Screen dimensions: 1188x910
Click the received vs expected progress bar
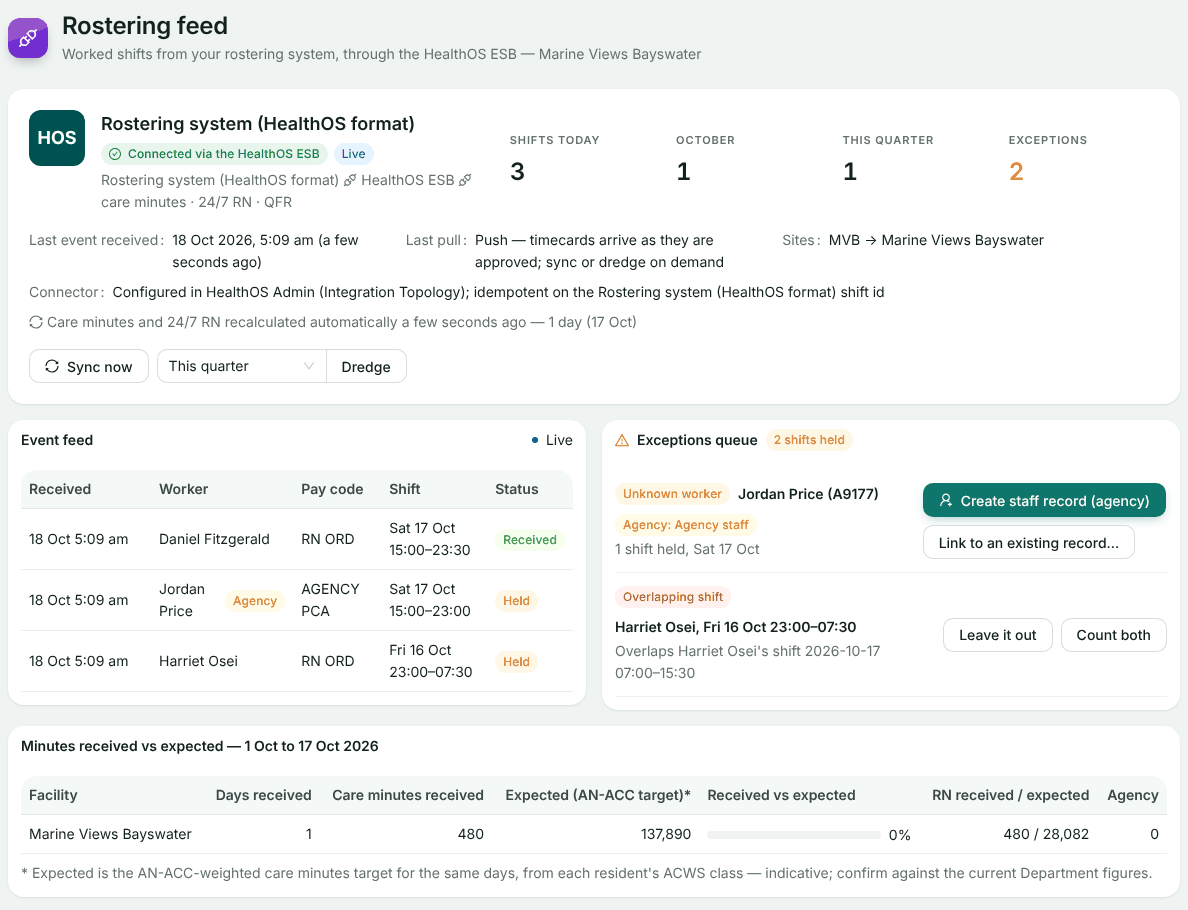[x=793, y=835]
